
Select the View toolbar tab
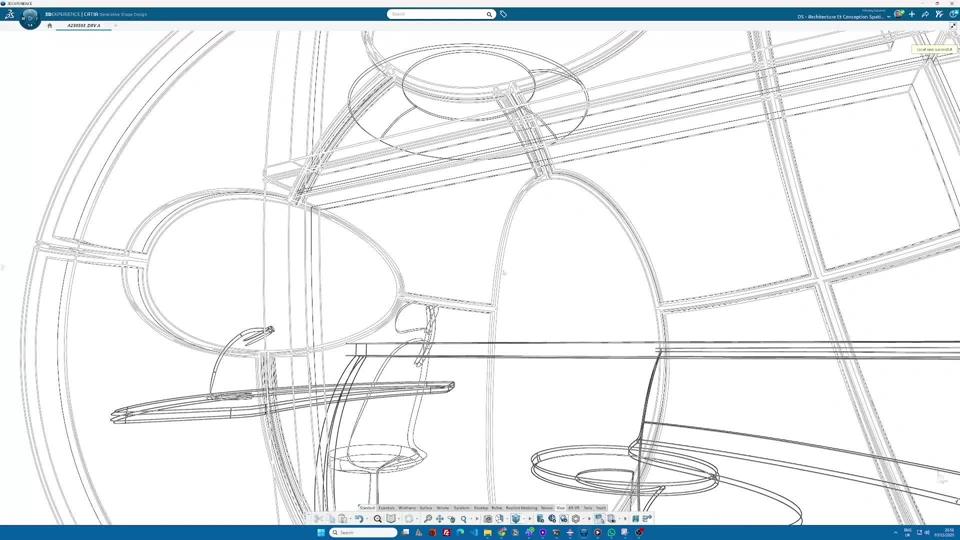pyautogui.click(x=560, y=508)
